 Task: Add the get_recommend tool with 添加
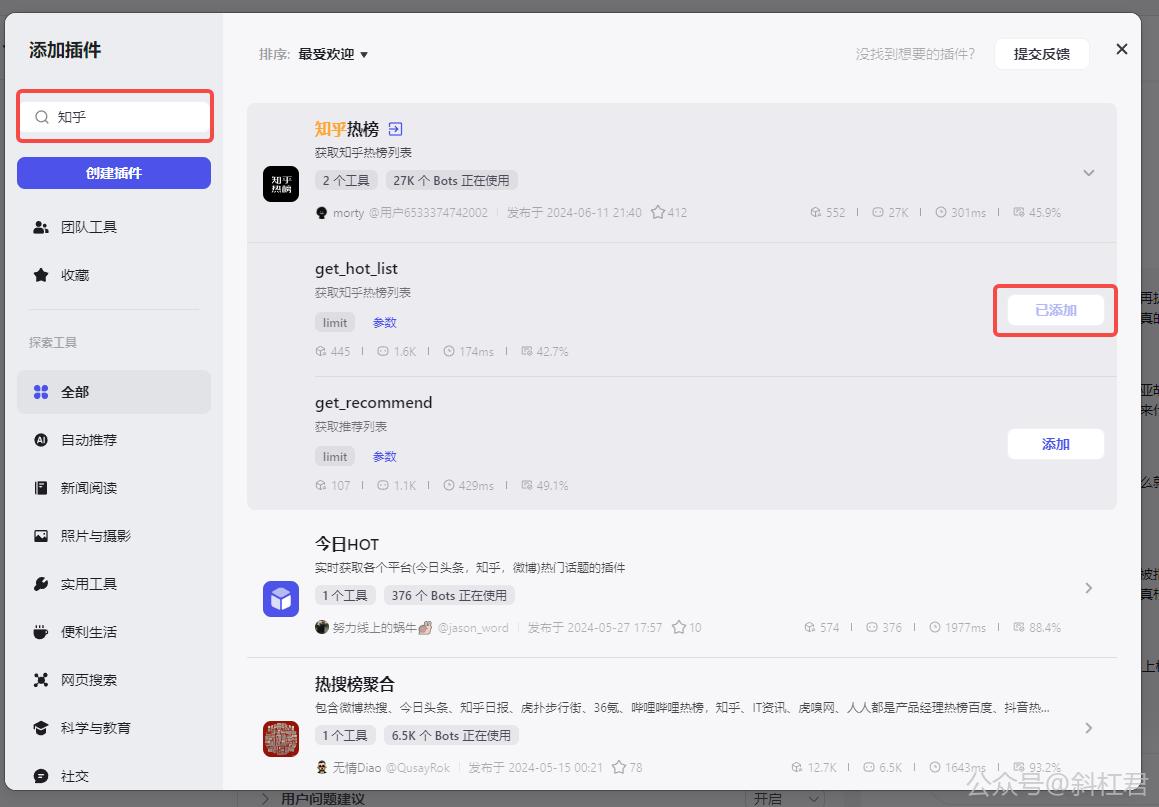click(x=1056, y=444)
